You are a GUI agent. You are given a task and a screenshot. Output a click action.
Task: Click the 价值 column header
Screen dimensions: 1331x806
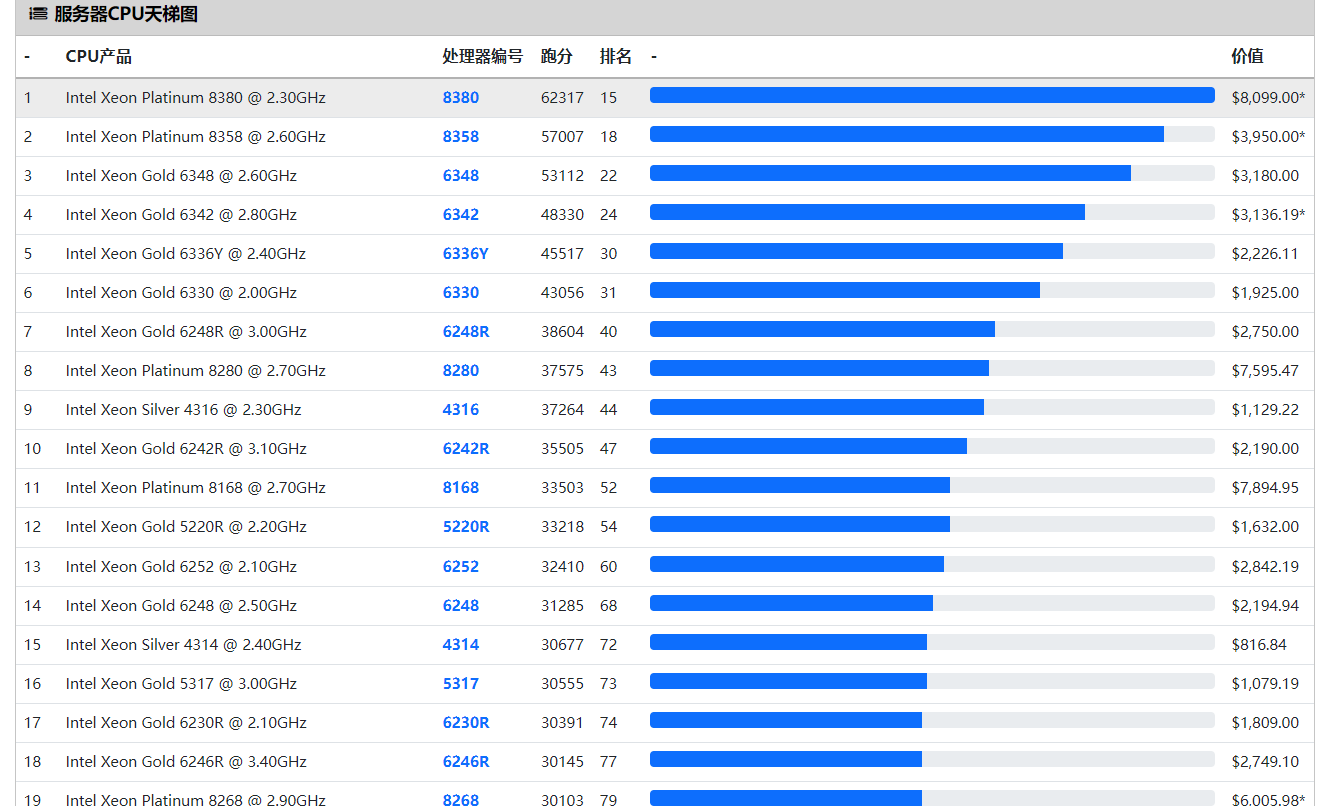[x=1247, y=57]
